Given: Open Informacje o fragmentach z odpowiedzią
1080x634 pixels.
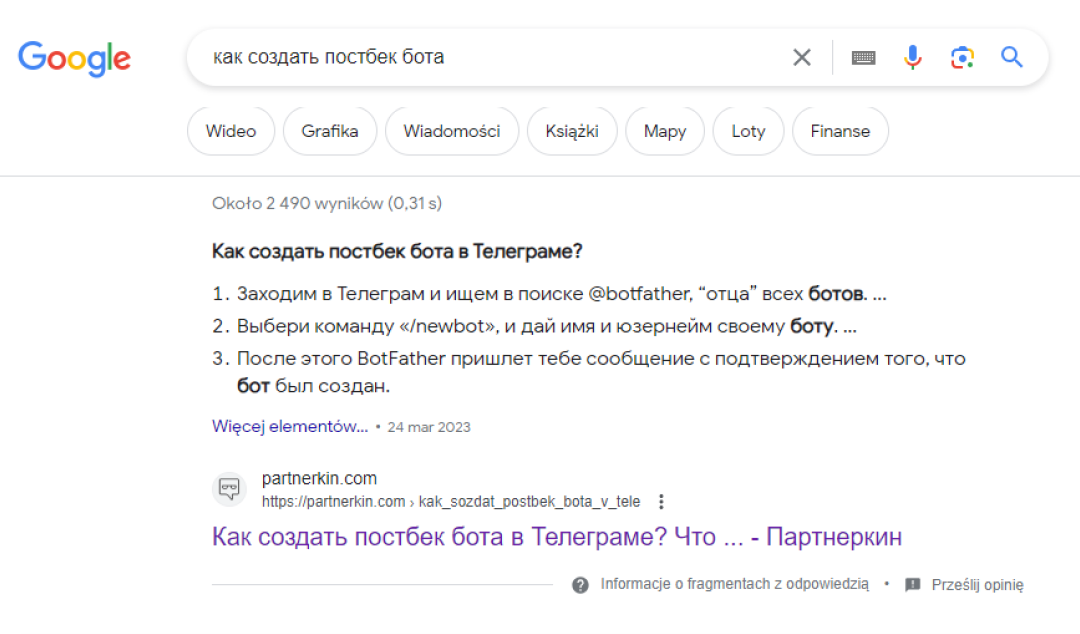Looking at the screenshot, I should click(x=734, y=584).
